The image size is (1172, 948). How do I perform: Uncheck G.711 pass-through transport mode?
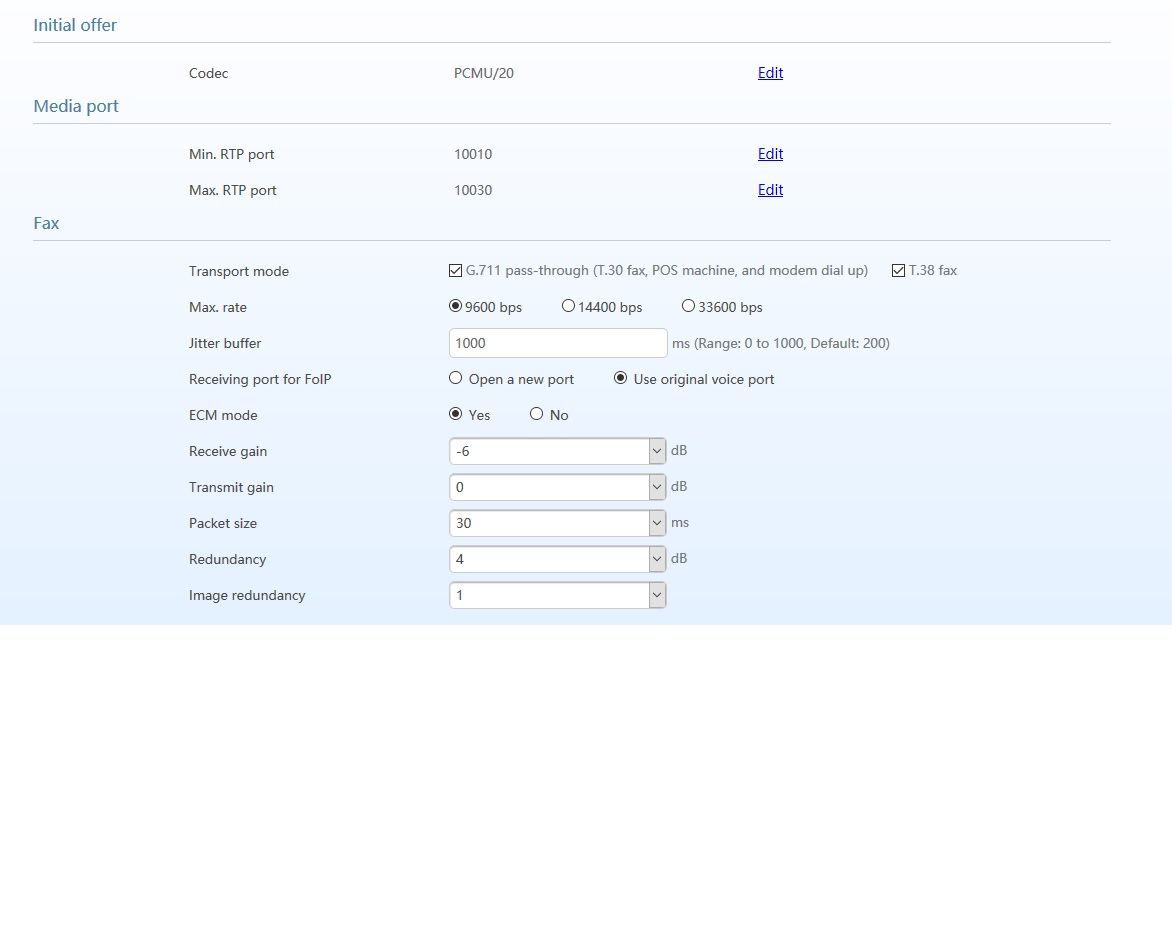click(456, 270)
